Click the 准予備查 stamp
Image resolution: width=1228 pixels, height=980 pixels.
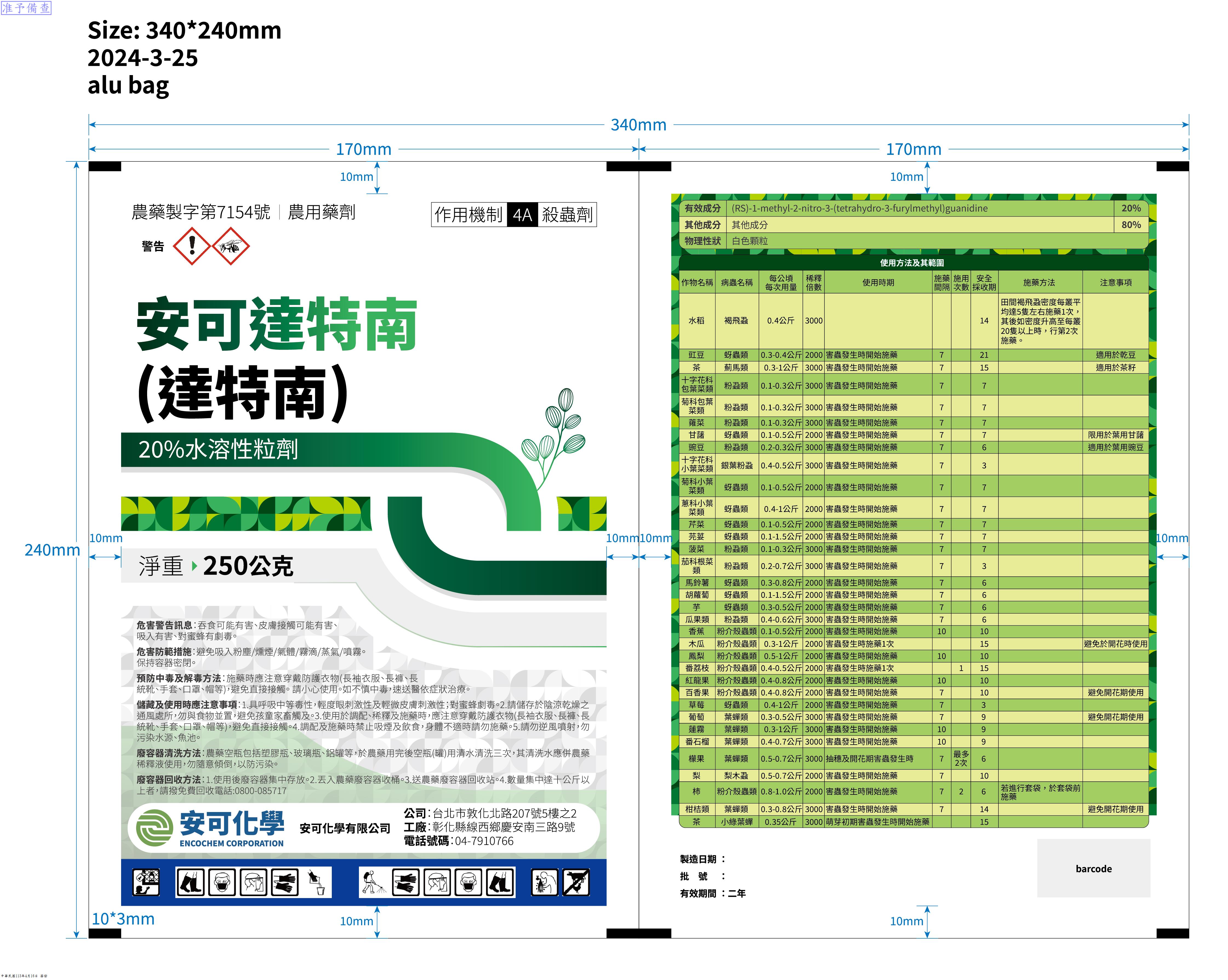pos(26,8)
